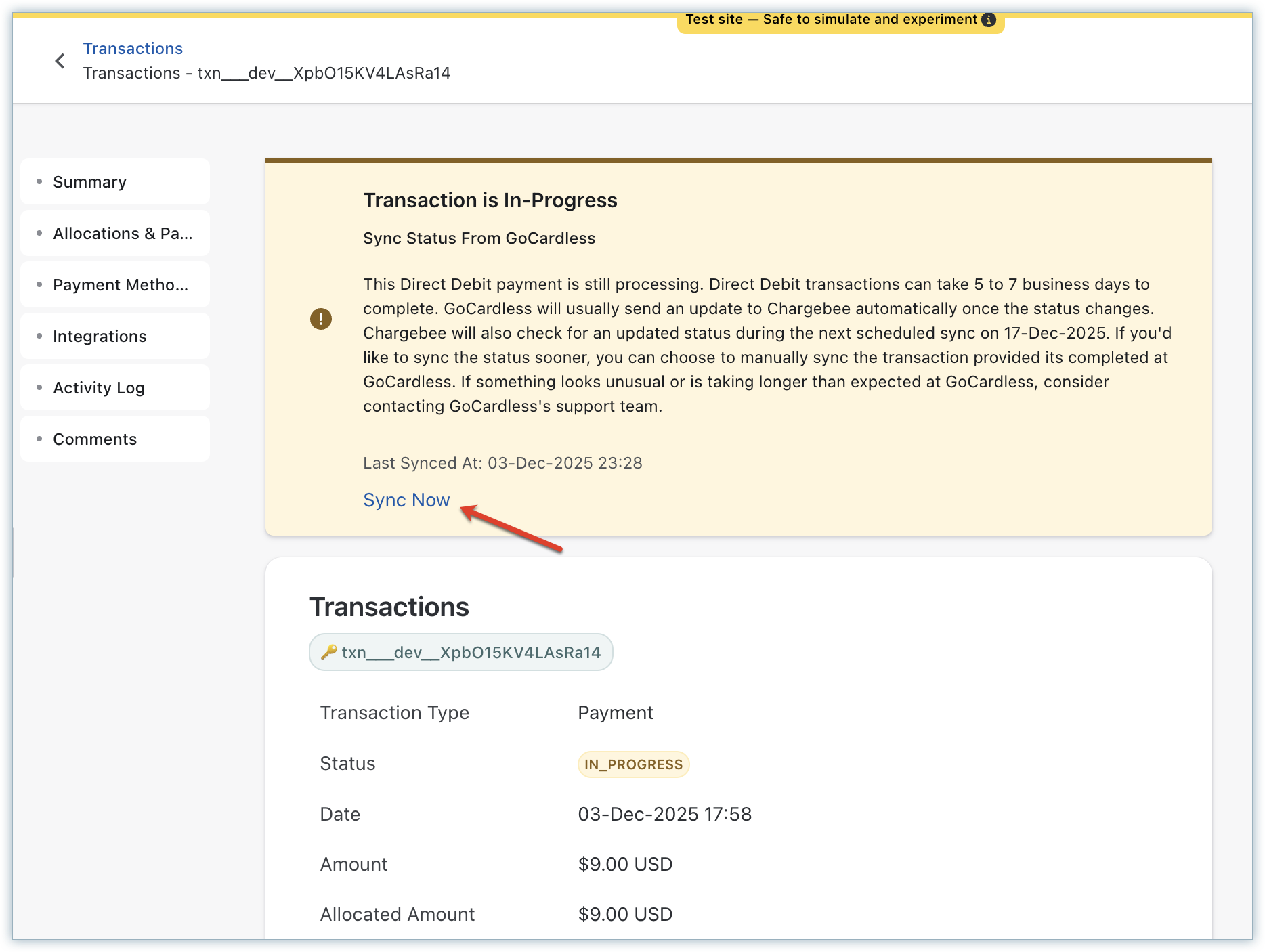Jump to Payment Method section
1265x952 pixels.
pos(121,285)
